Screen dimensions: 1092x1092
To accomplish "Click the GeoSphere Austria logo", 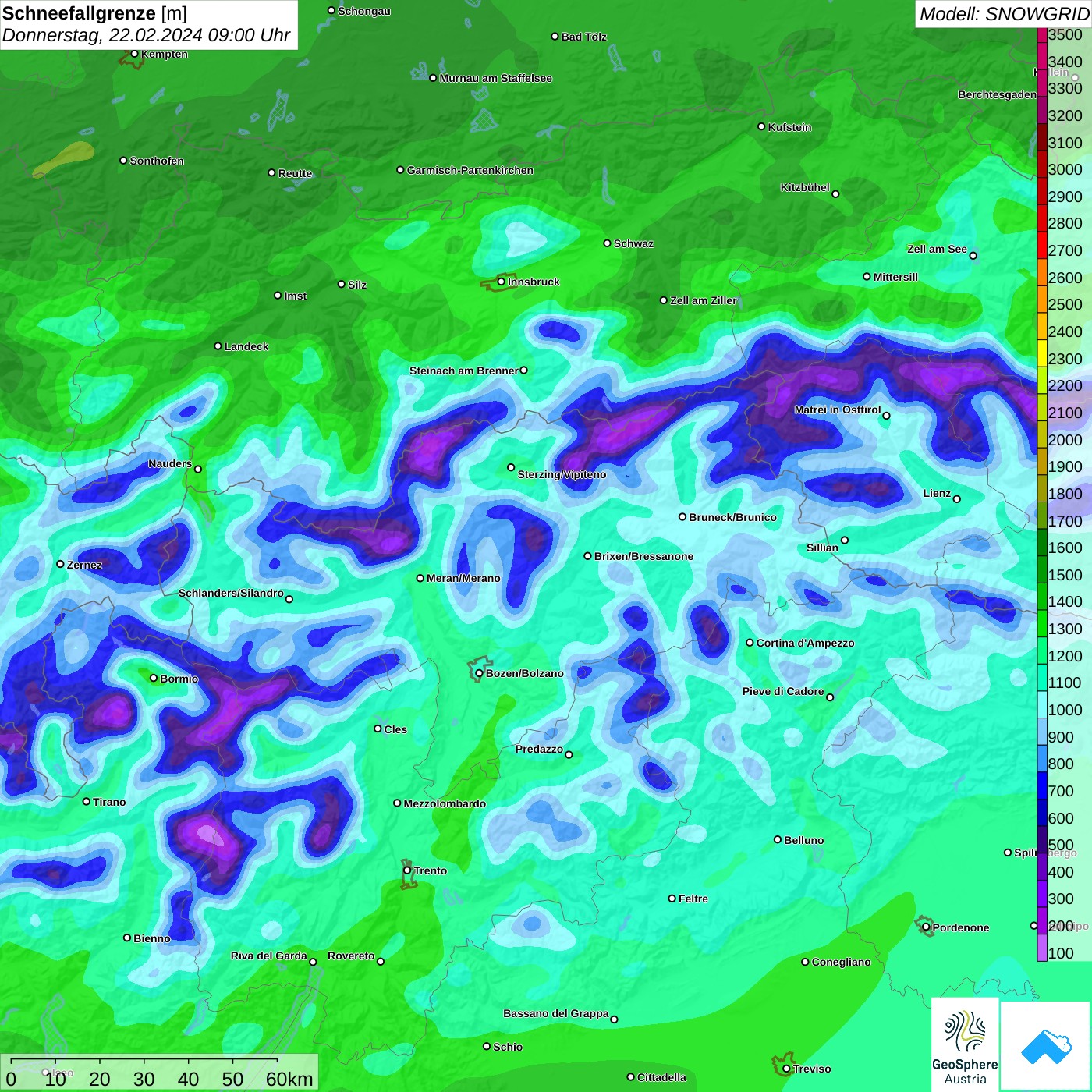I will [x=965, y=1044].
